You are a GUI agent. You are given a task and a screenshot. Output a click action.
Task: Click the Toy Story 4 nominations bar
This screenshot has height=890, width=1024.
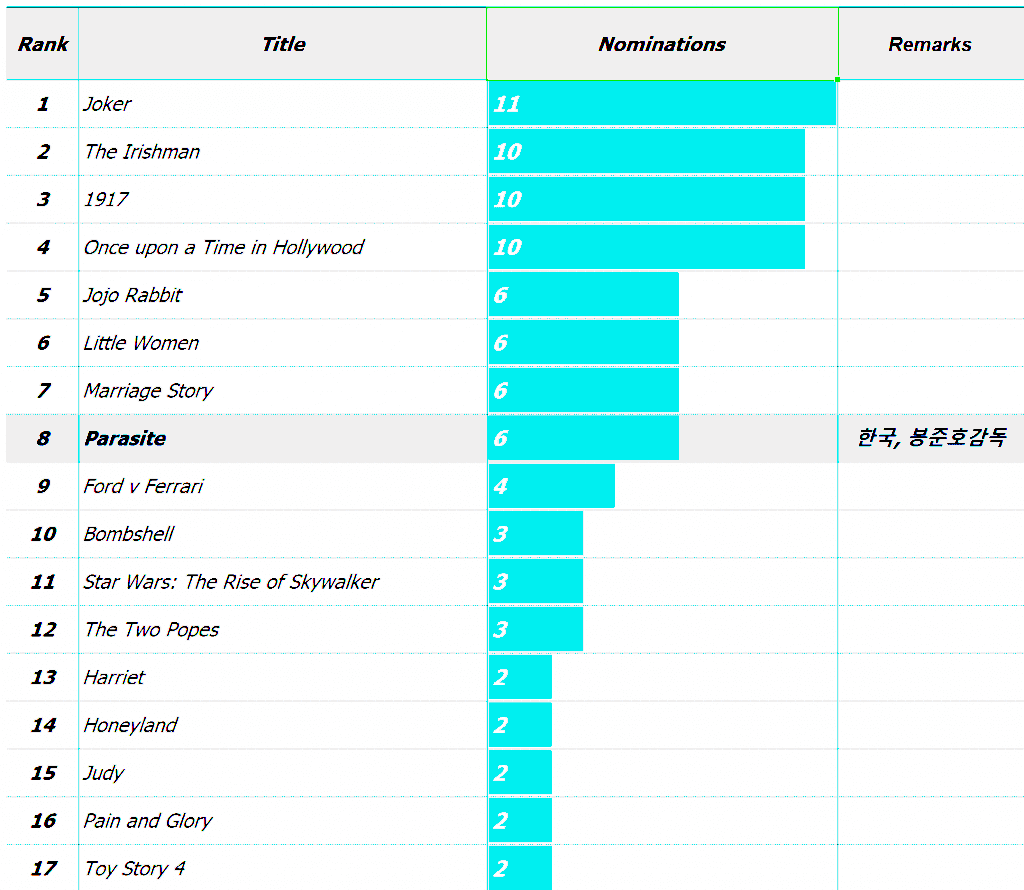tap(520, 868)
